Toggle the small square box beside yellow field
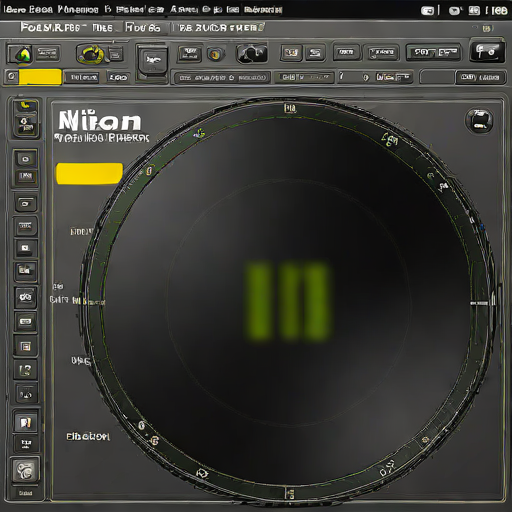This screenshot has height=512, width=512. pyautogui.click(x=11, y=76)
